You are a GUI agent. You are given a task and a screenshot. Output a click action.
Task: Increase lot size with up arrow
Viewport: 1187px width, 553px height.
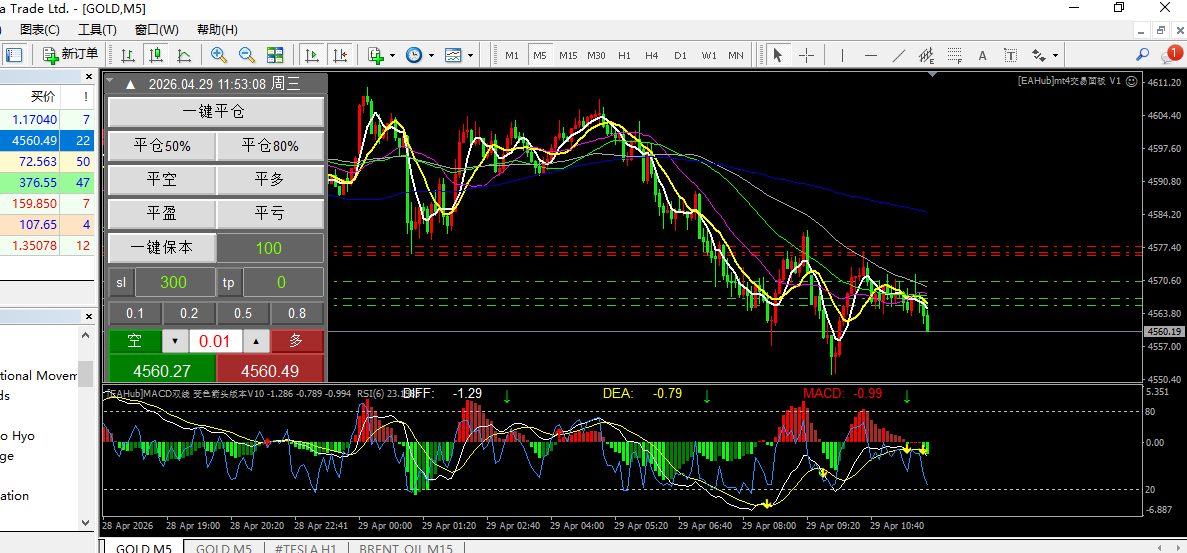[257, 341]
